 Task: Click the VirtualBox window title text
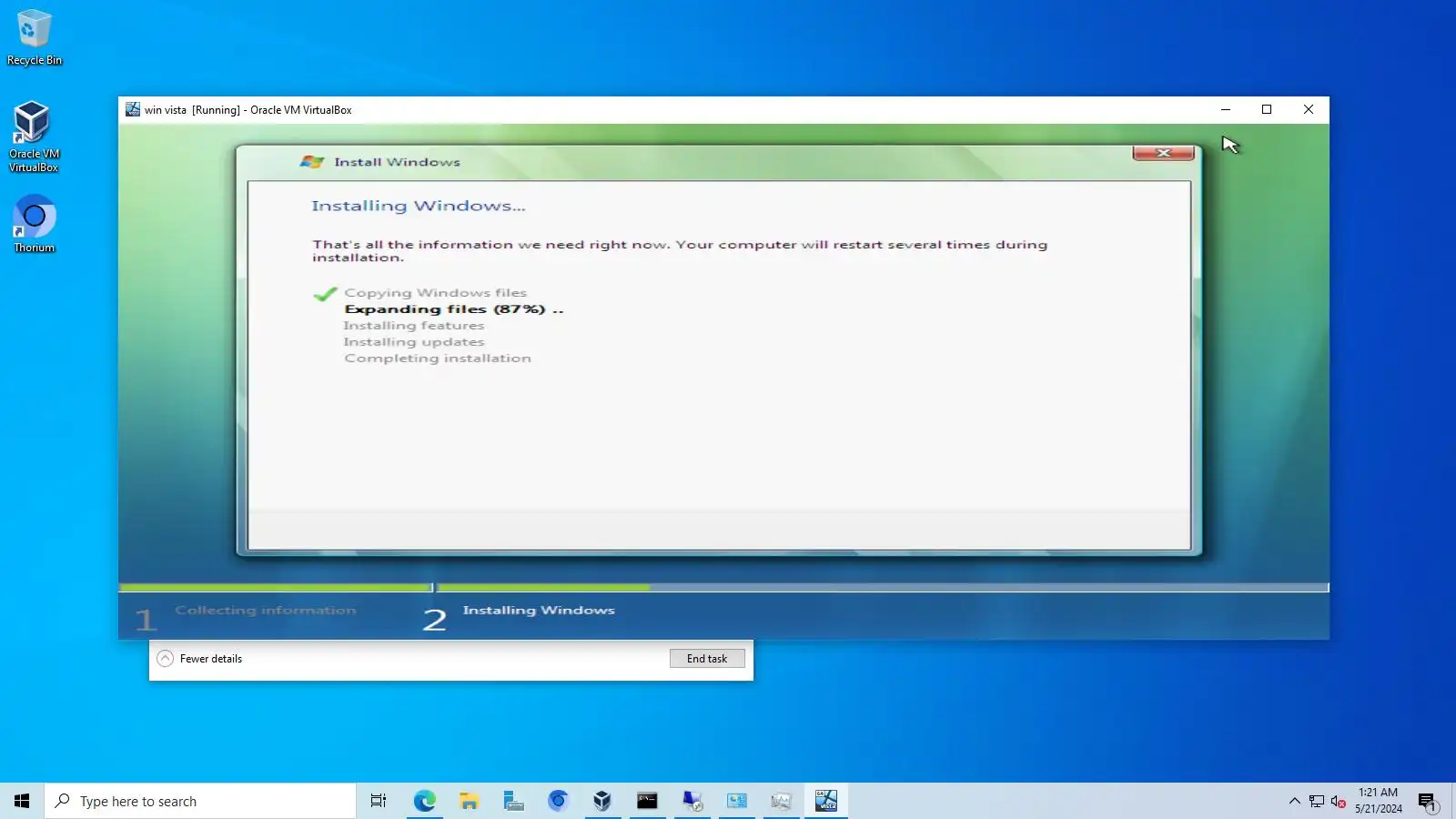tap(248, 110)
